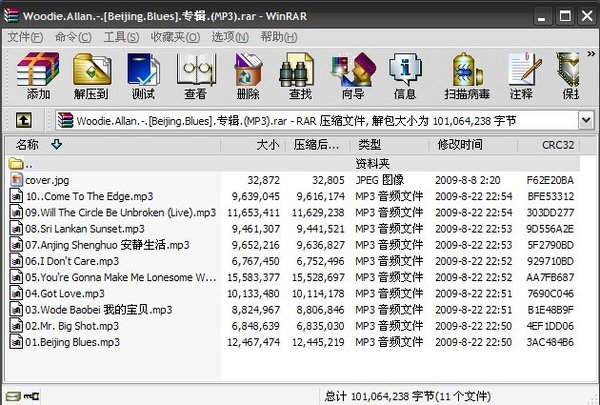Click the date 2009-8-8 2:20

pyautogui.click(x=468, y=180)
